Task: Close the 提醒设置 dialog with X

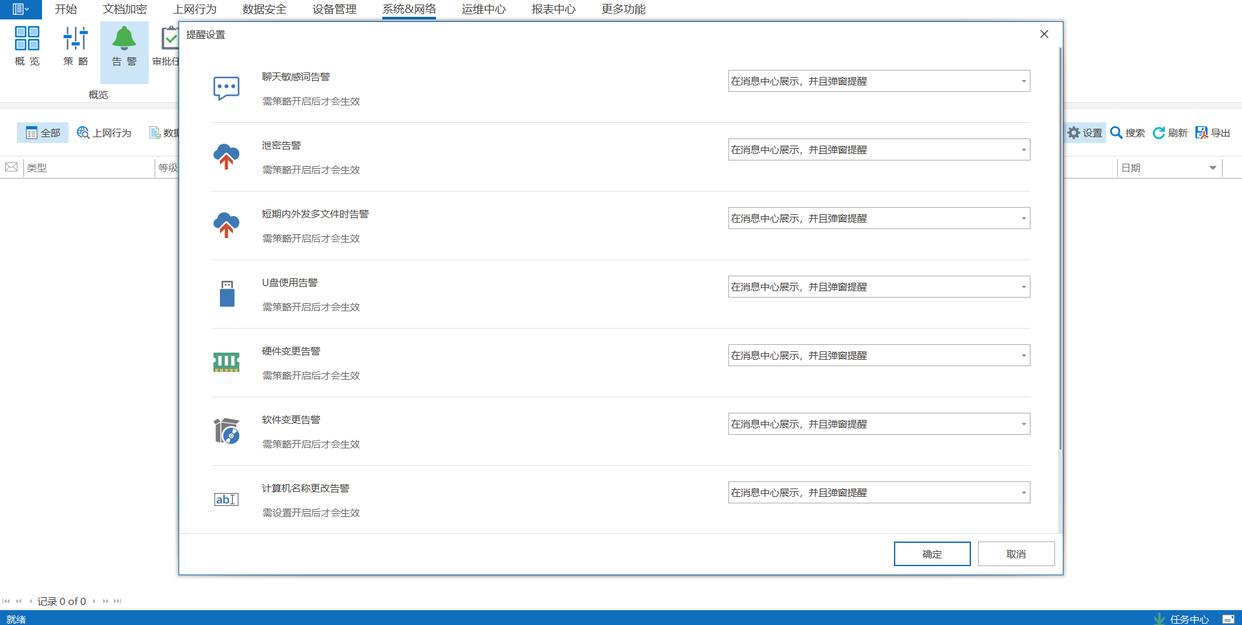Action: [x=1044, y=34]
